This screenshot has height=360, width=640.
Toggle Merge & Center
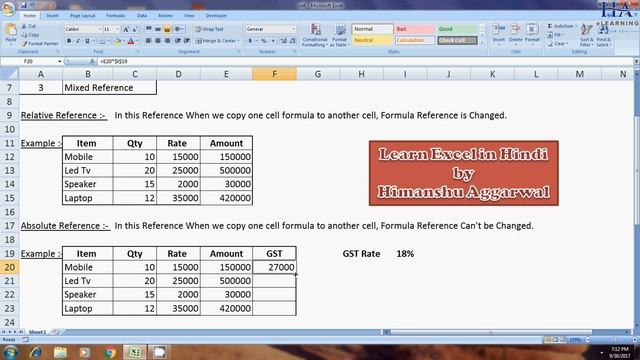pyautogui.click(x=216, y=41)
